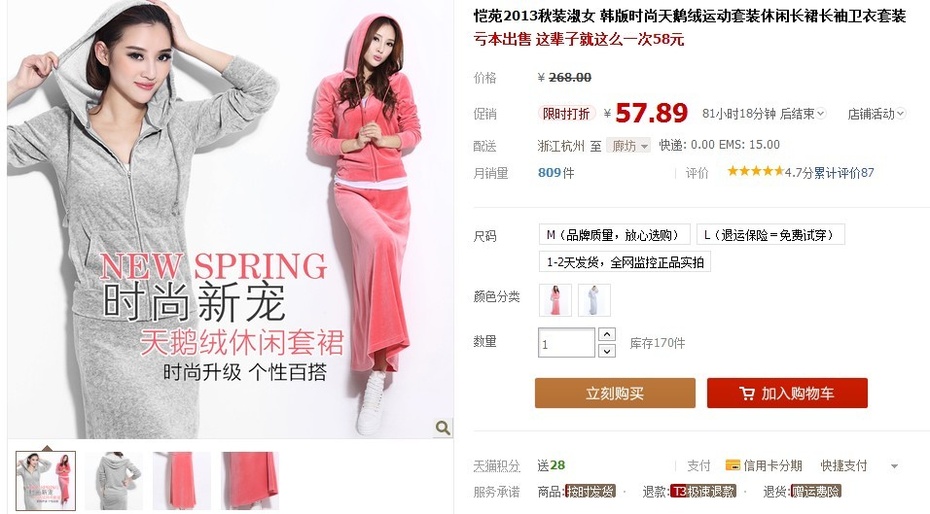Click the five-star rating icons

(x=756, y=171)
